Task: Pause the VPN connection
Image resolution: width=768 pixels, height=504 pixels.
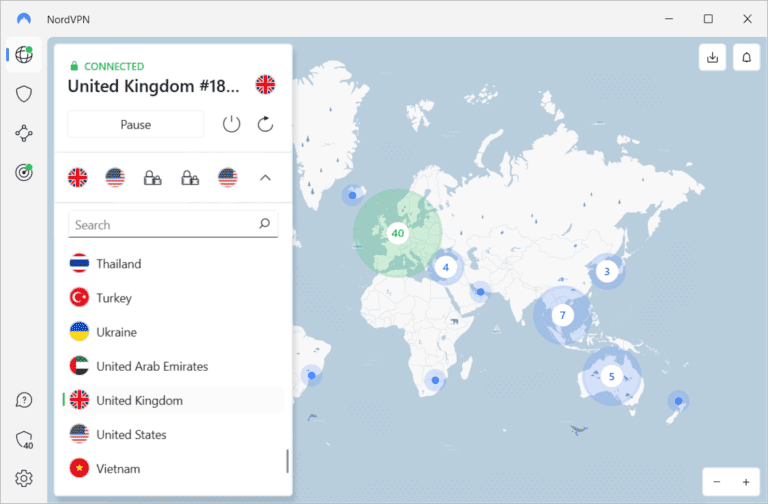Action: click(135, 124)
